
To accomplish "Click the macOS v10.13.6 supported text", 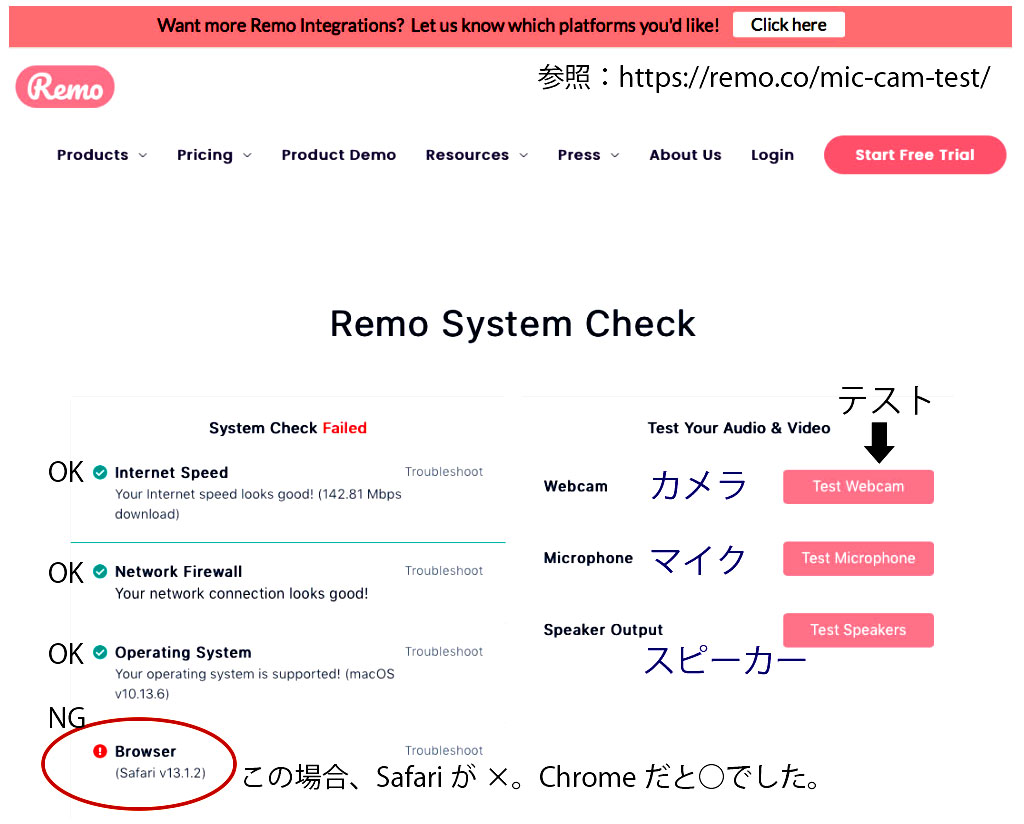I will point(255,684).
